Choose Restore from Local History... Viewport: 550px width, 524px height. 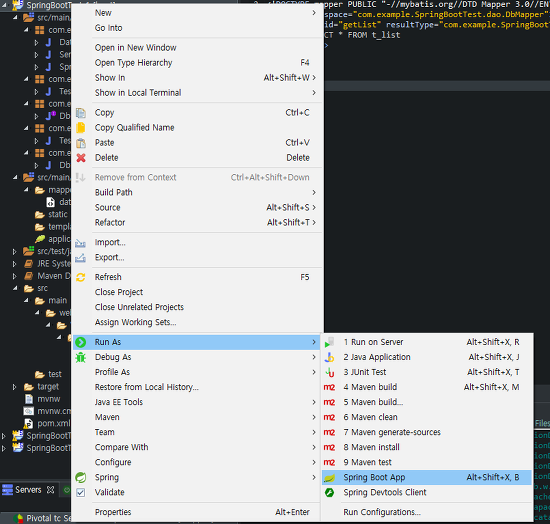(196, 387)
